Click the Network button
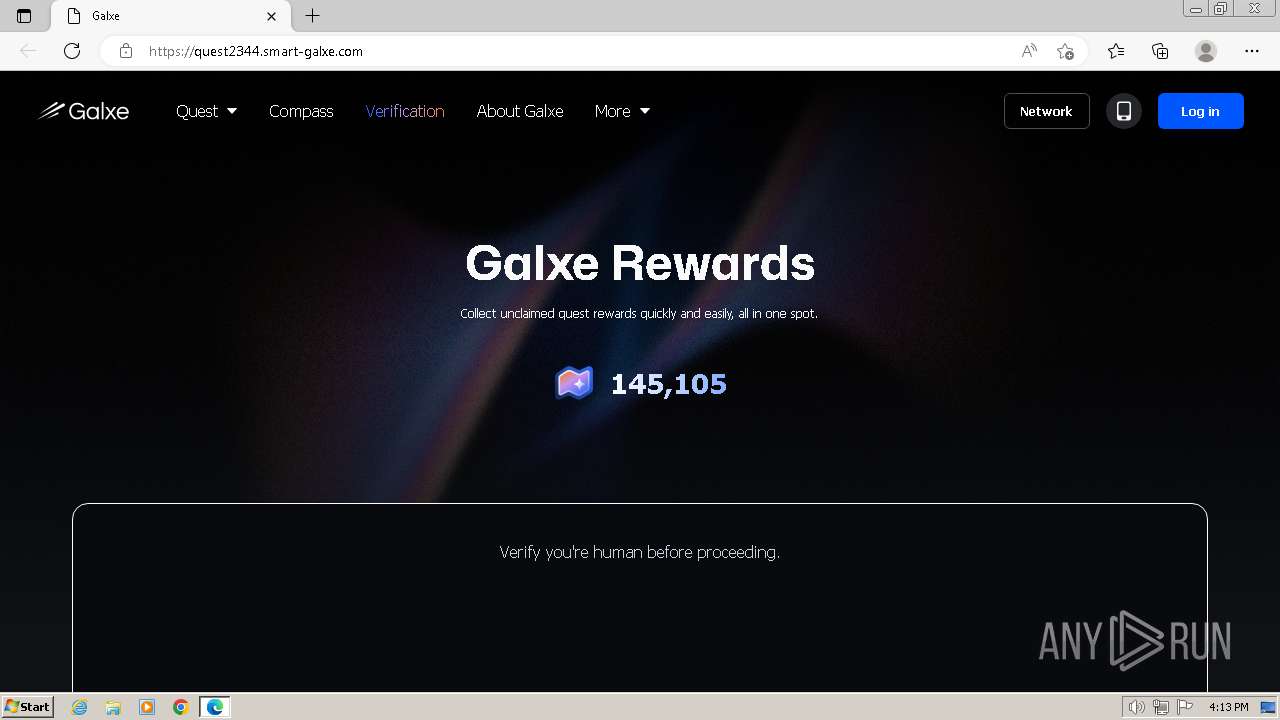This screenshot has width=1280, height=720. point(1046,111)
